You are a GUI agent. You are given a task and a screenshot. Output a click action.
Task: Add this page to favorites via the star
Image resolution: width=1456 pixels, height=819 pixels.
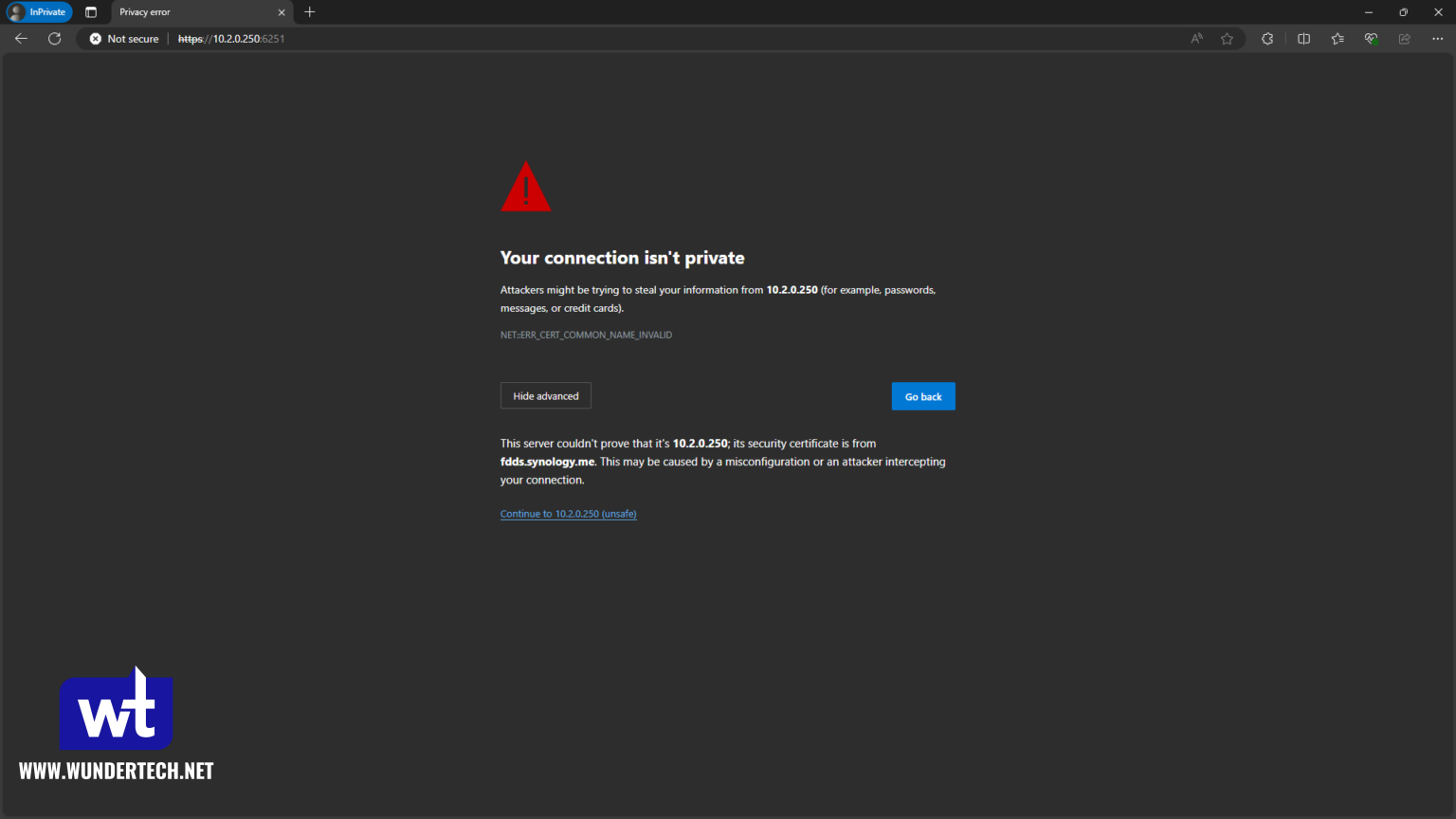(1228, 39)
